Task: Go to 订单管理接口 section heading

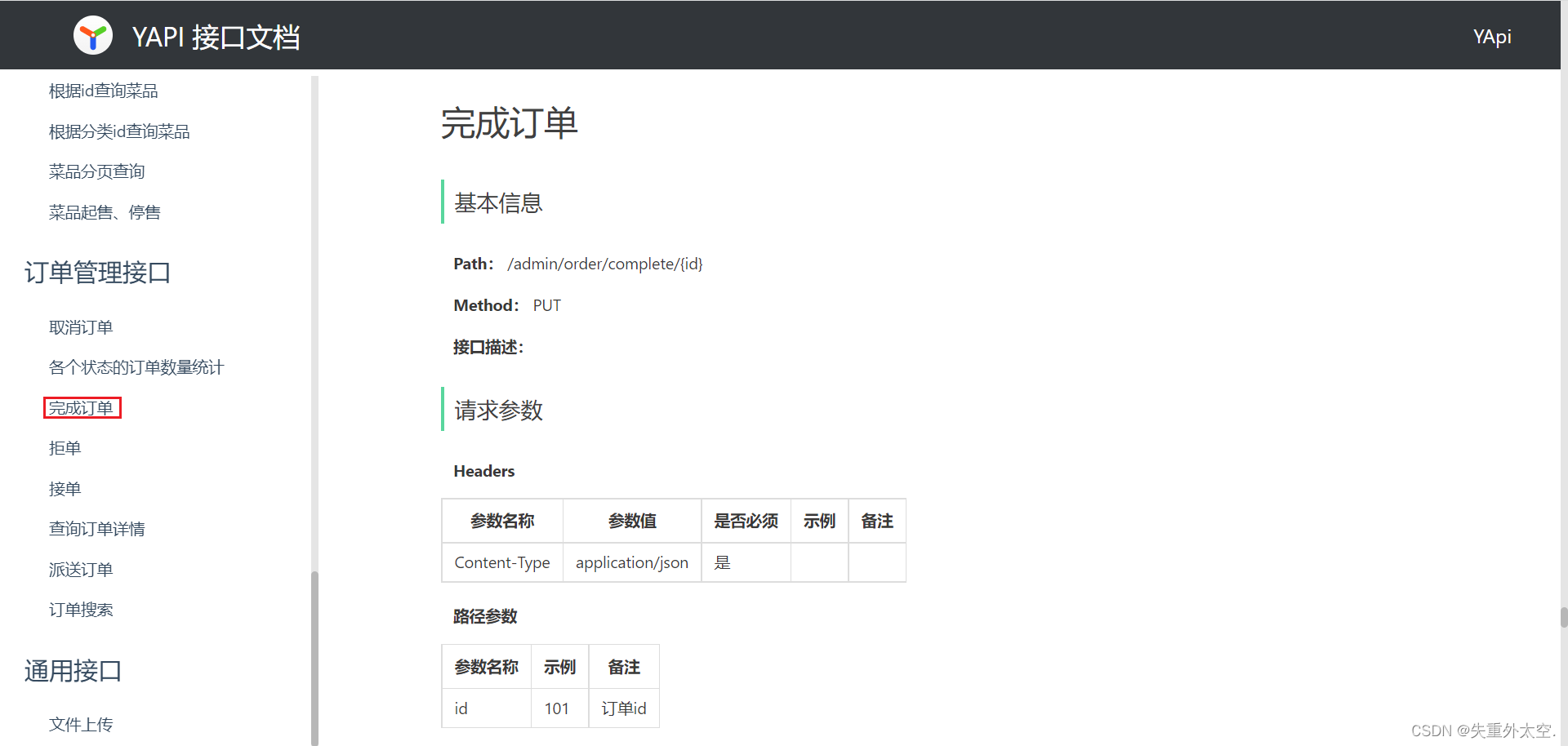Action: tap(97, 273)
